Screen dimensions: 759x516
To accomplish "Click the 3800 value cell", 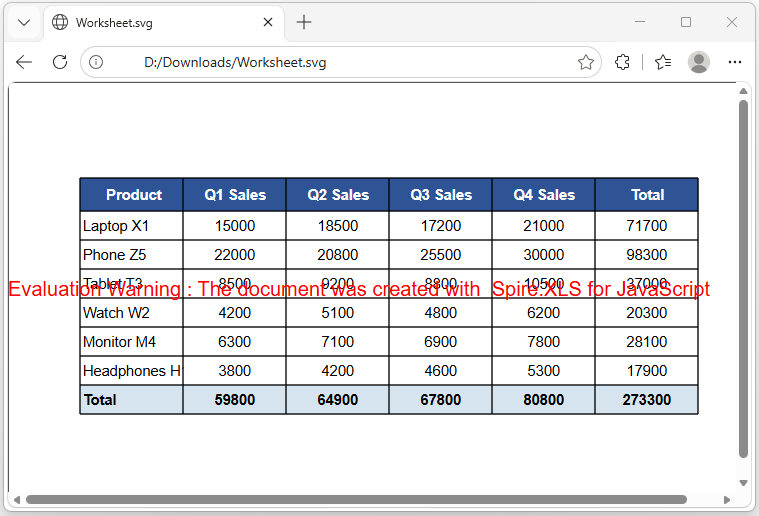I will point(235,371).
